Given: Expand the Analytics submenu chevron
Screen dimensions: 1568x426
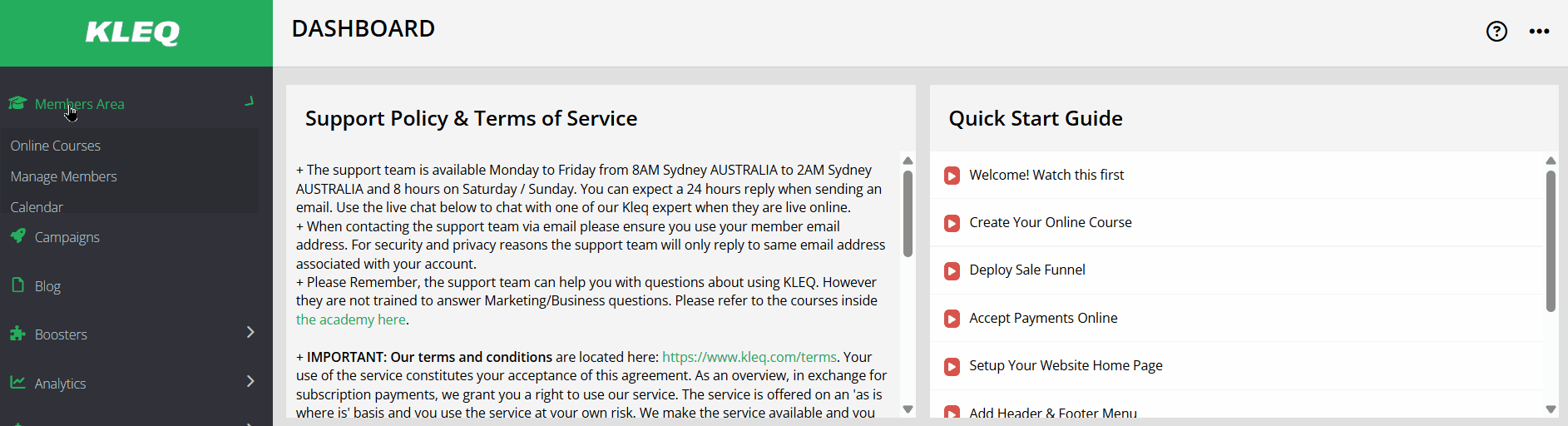Looking at the screenshot, I should [250, 382].
